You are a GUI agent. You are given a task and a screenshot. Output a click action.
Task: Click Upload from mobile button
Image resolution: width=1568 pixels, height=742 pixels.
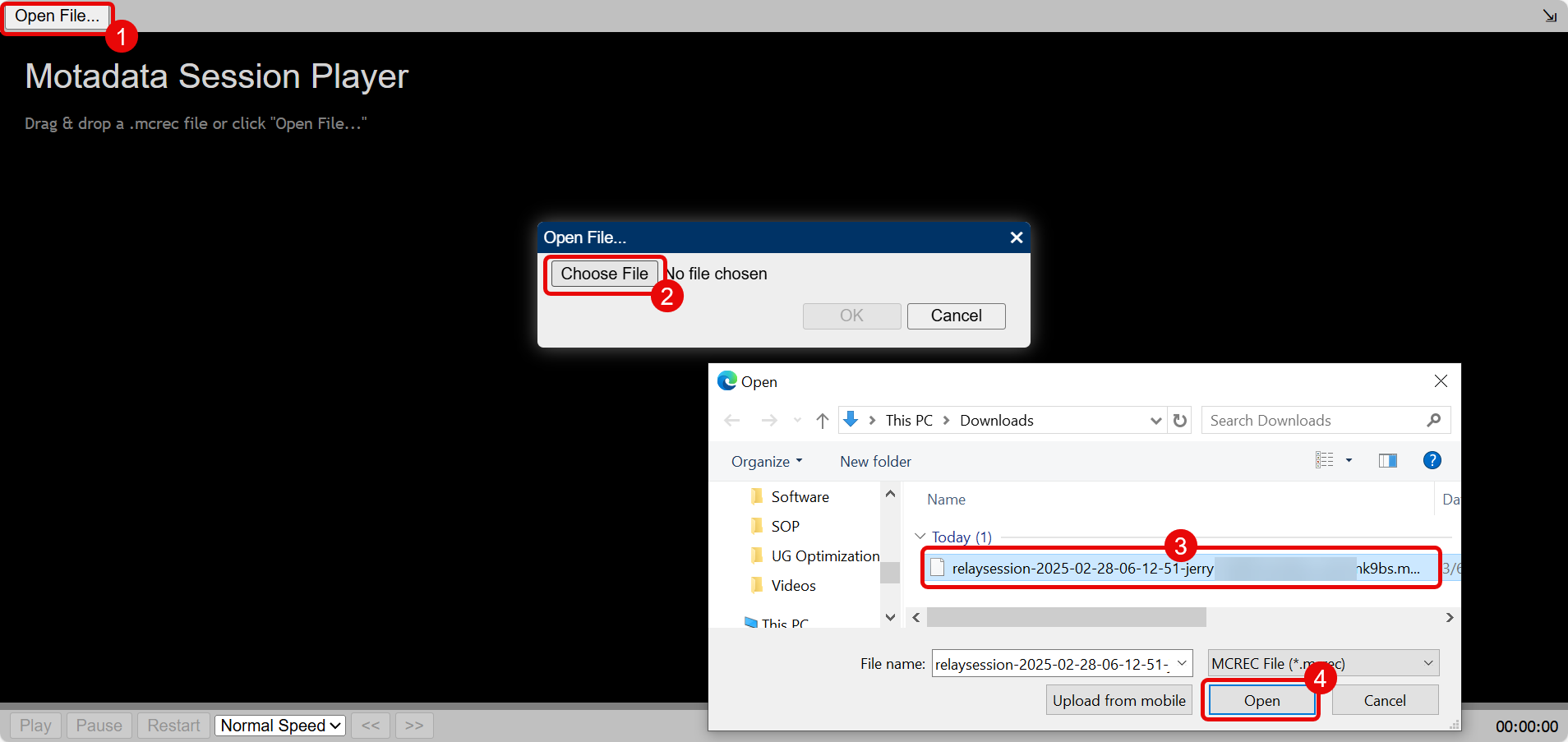pyautogui.click(x=1118, y=701)
